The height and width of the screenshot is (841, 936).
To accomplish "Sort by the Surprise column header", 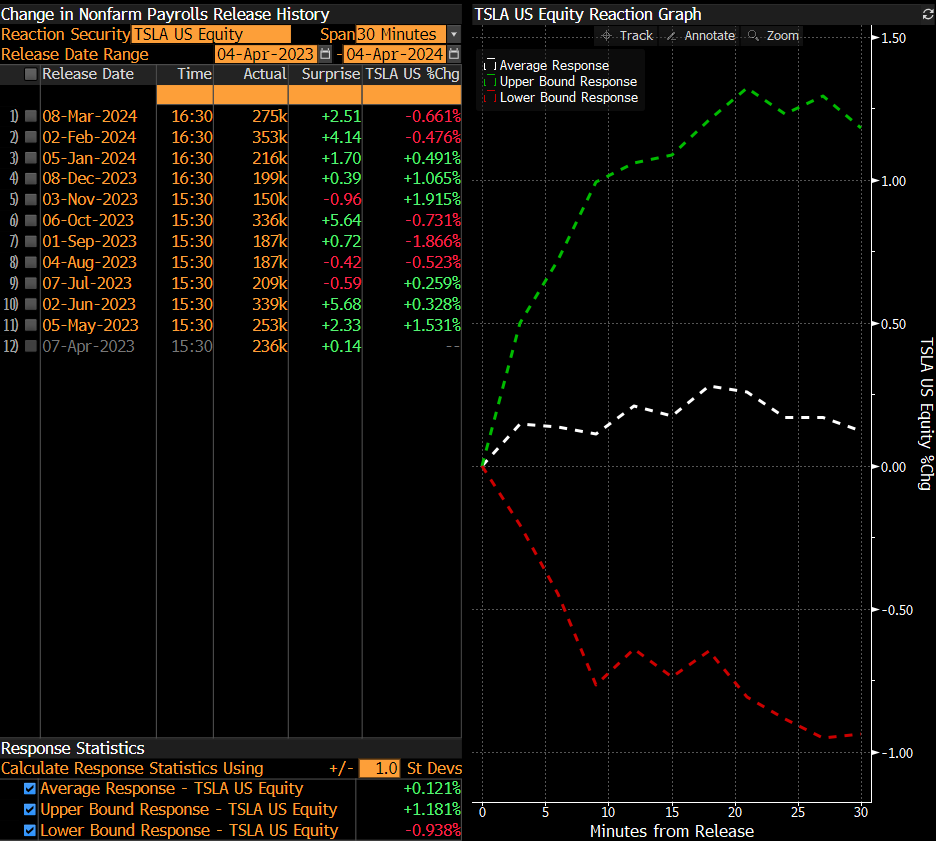I will (x=331, y=74).
